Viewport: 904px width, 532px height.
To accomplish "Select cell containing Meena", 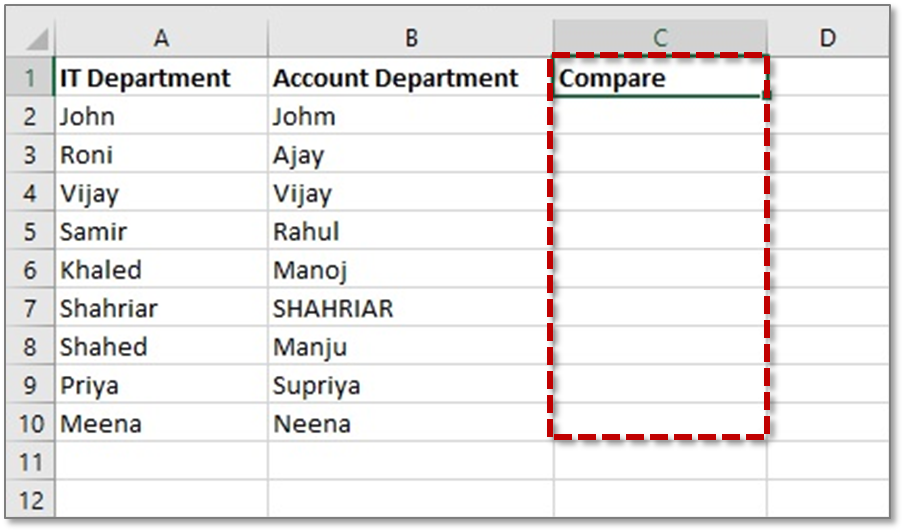I will pyautogui.click(x=161, y=422).
